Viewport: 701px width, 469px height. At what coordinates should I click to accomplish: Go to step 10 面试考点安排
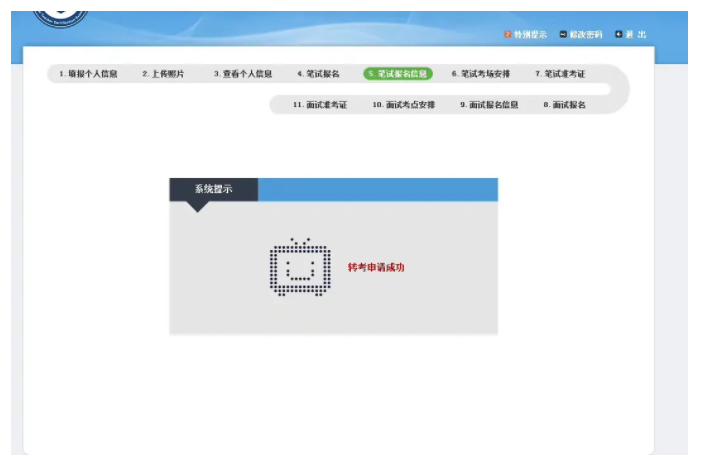(404, 105)
